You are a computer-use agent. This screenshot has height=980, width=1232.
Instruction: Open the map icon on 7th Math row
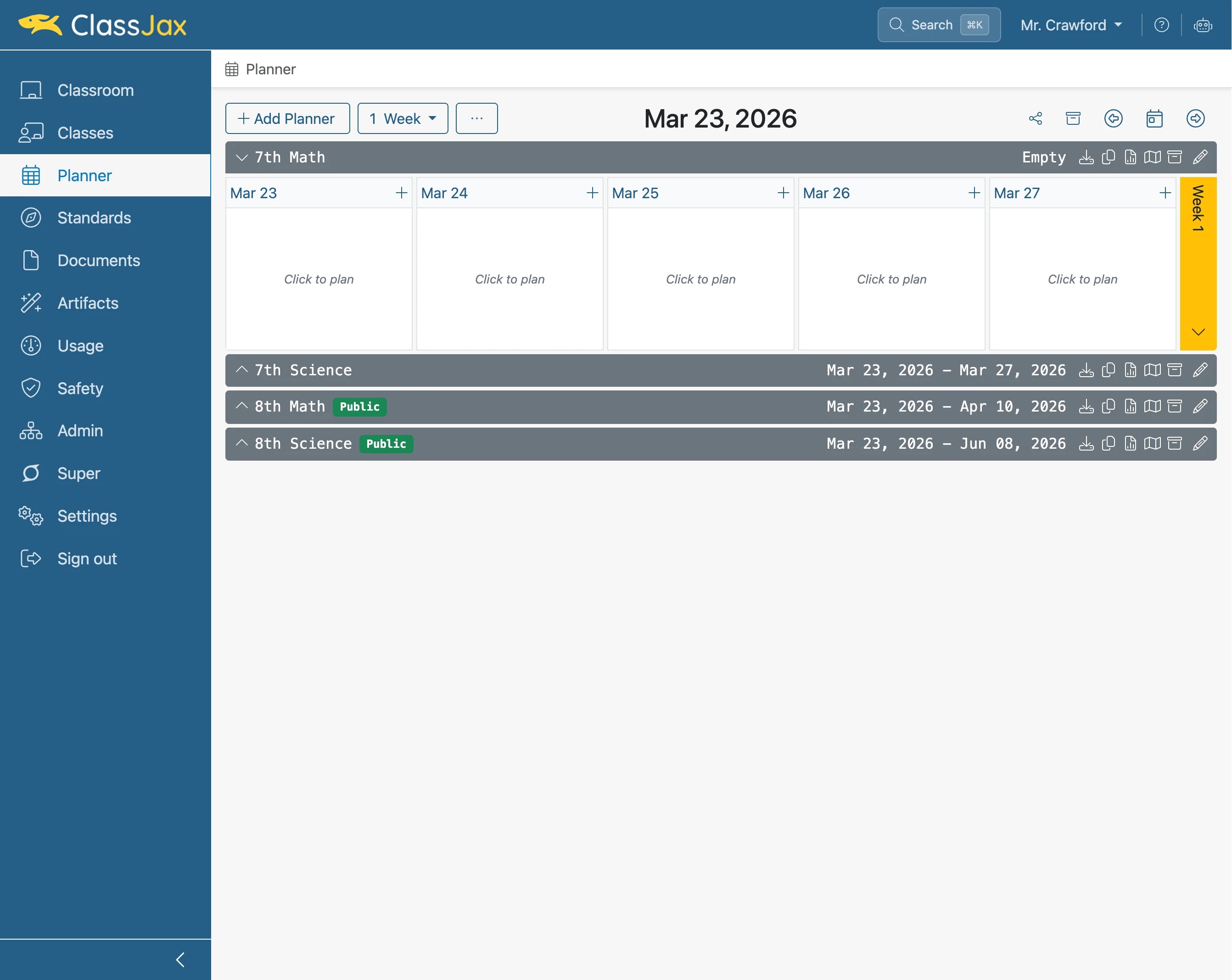point(1152,157)
